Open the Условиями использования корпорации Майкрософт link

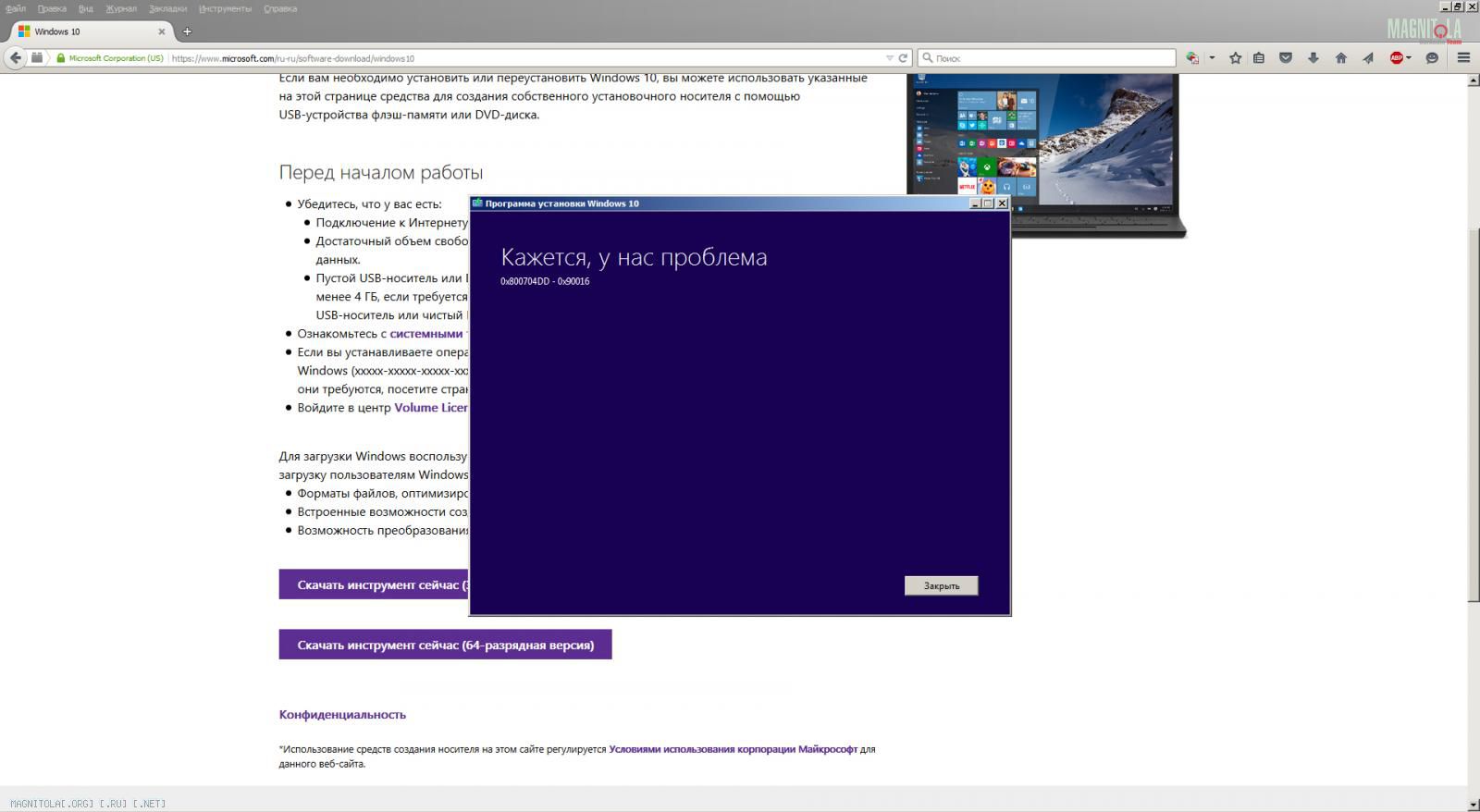[733, 749]
